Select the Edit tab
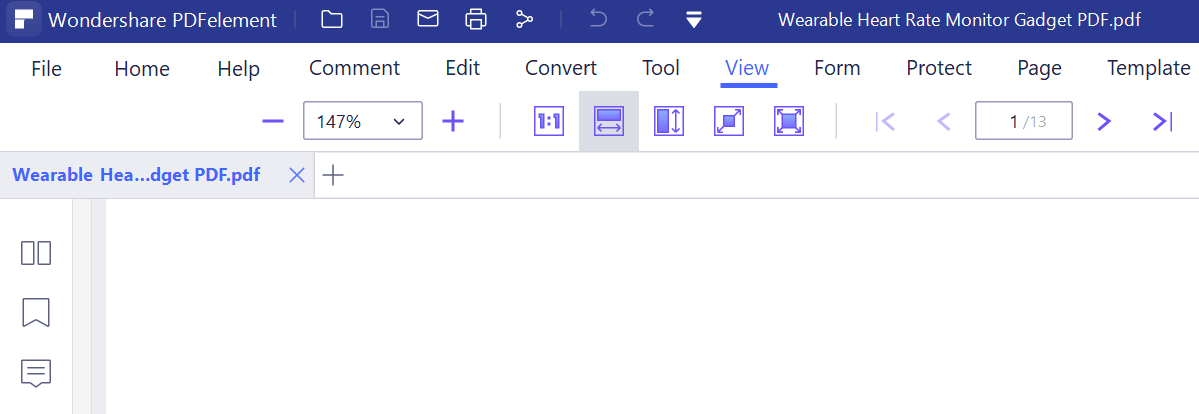This screenshot has height=414, width=1199. [x=463, y=68]
